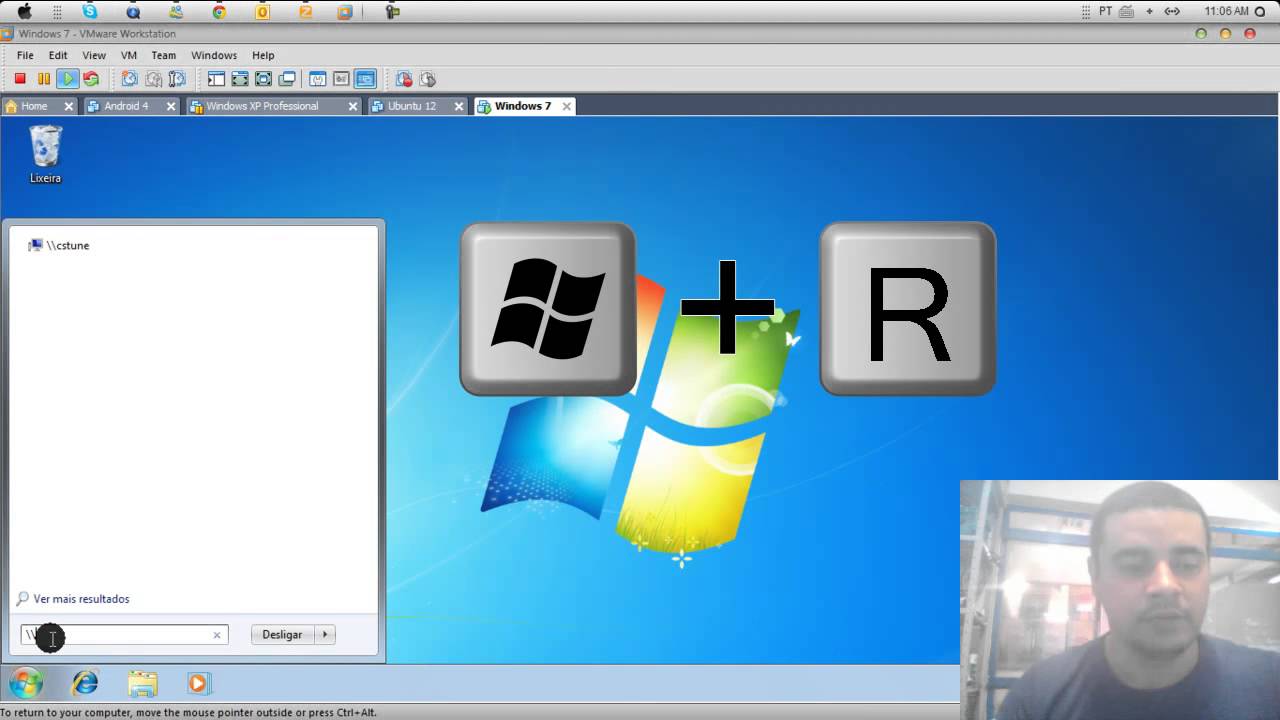1280x720 pixels.
Task: Open Lixeira recycle bin on the desktop
Action: click(x=45, y=154)
